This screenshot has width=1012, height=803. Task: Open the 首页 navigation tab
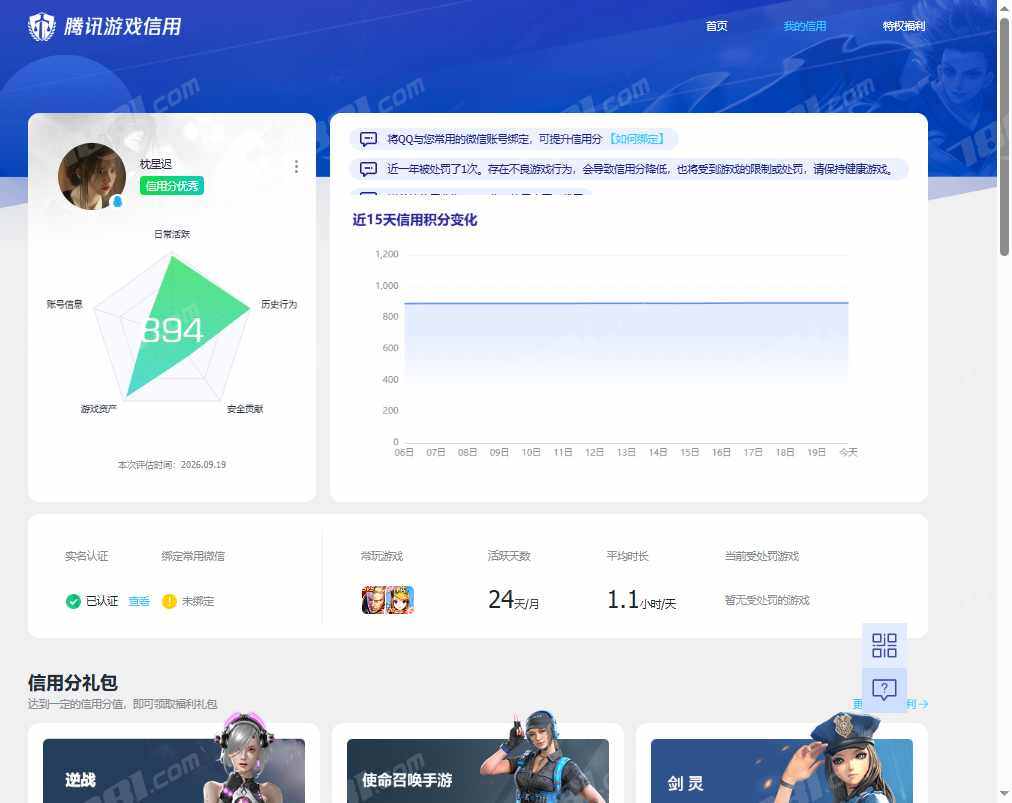coord(716,26)
